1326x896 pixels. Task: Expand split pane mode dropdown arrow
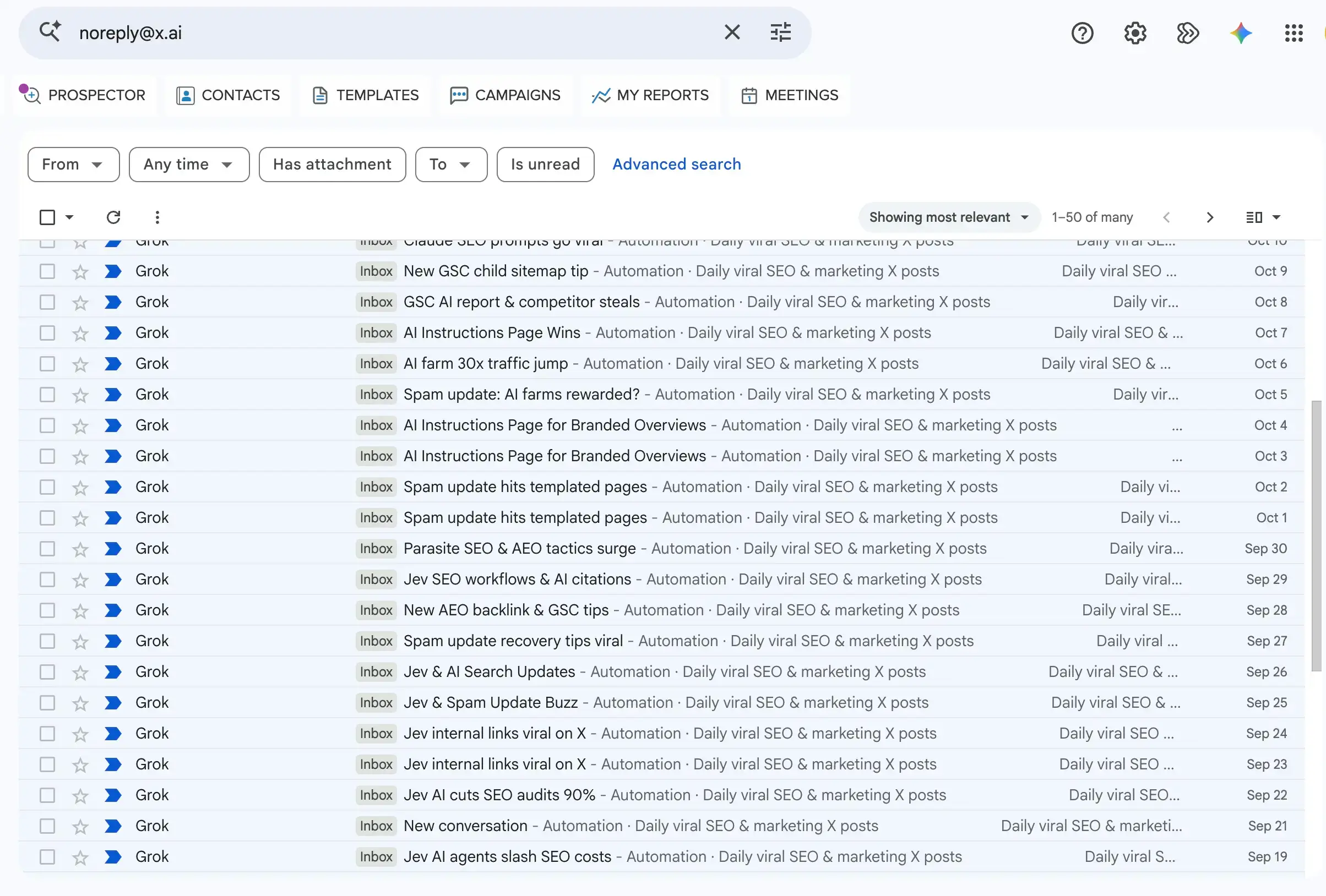[x=1277, y=217]
